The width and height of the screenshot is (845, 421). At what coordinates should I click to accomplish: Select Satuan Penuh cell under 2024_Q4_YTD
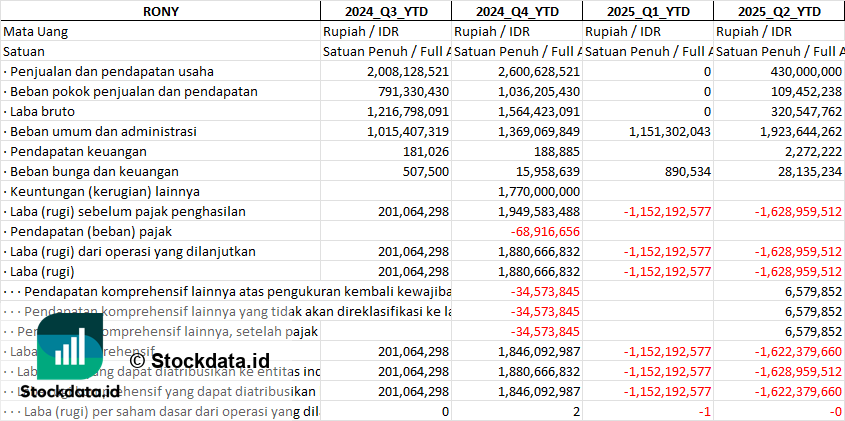click(517, 52)
